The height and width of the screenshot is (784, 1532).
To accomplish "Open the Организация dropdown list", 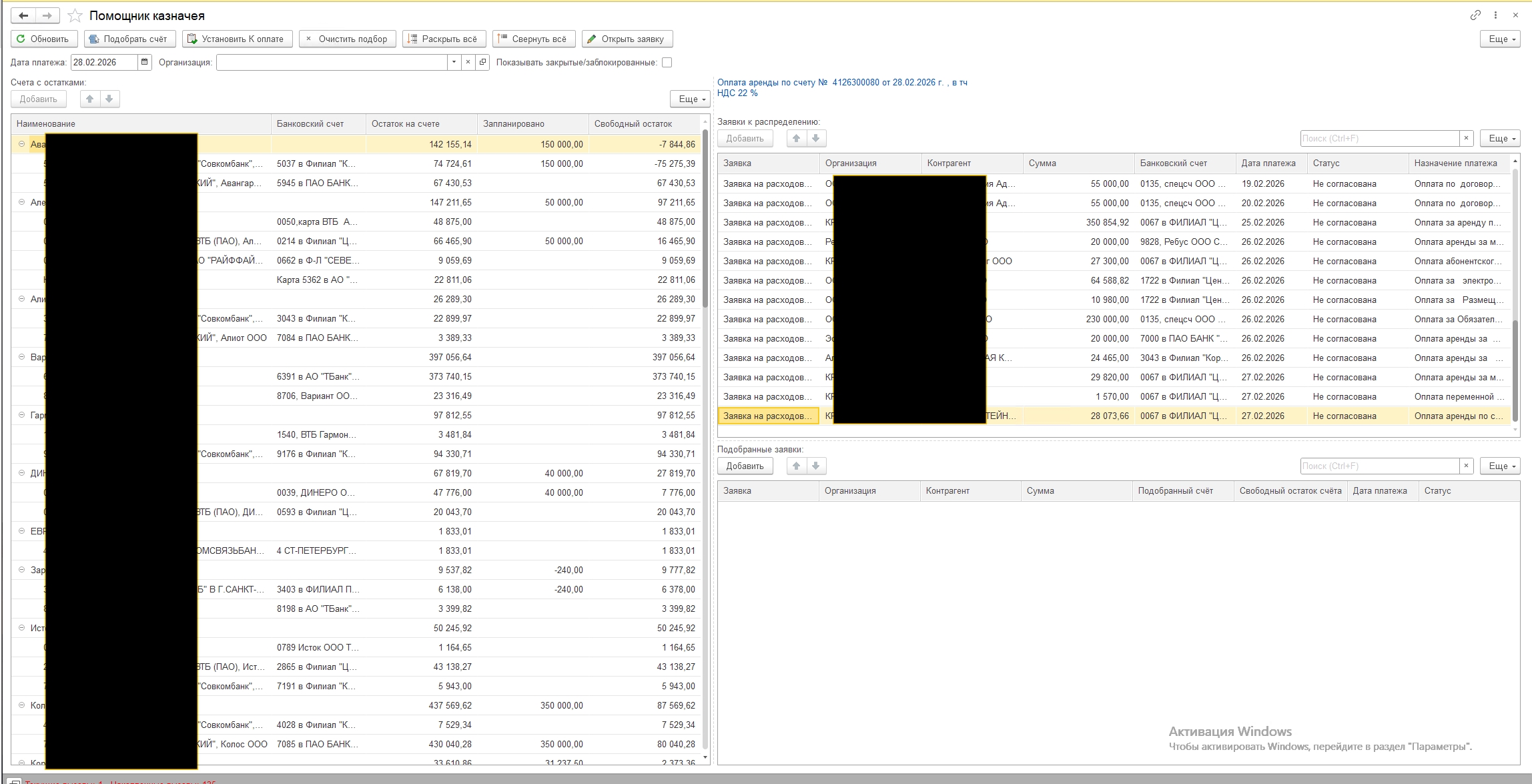I will click(x=454, y=62).
